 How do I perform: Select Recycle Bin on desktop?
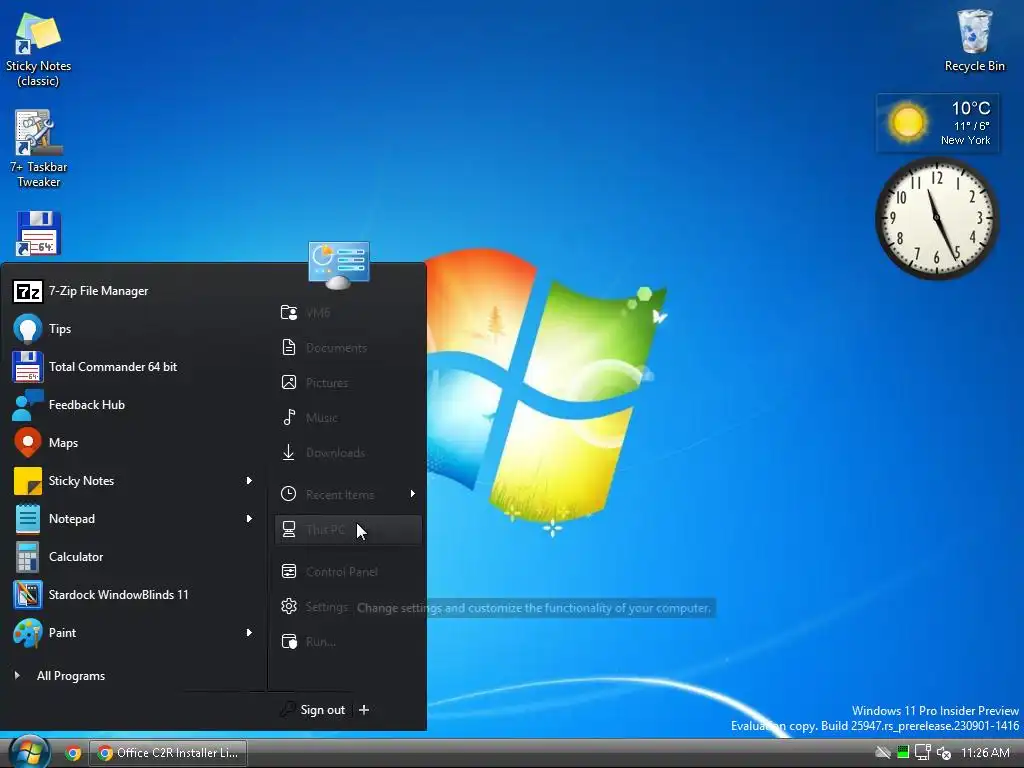click(974, 40)
